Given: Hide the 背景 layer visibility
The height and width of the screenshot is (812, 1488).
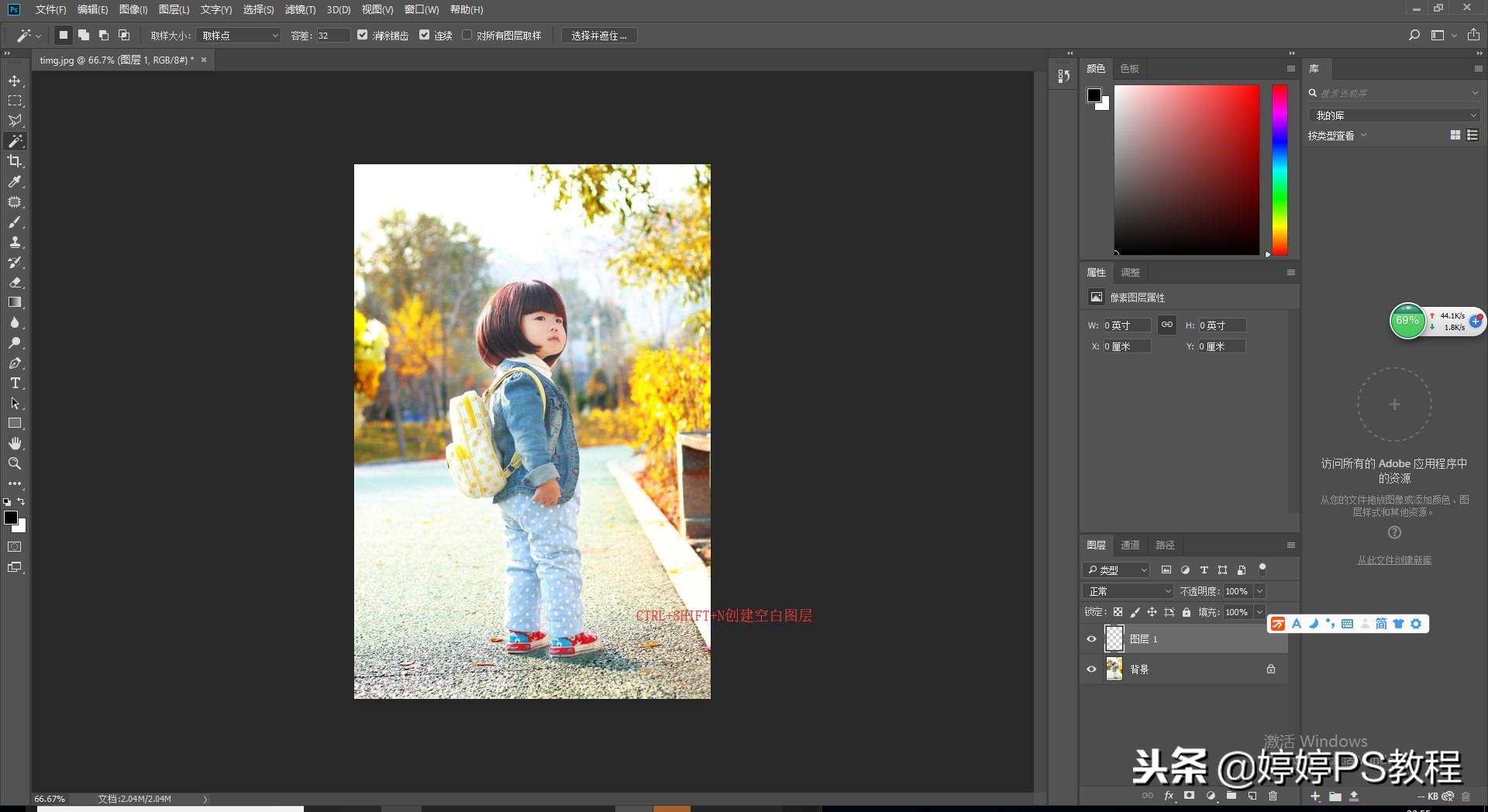Looking at the screenshot, I should pyautogui.click(x=1091, y=669).
